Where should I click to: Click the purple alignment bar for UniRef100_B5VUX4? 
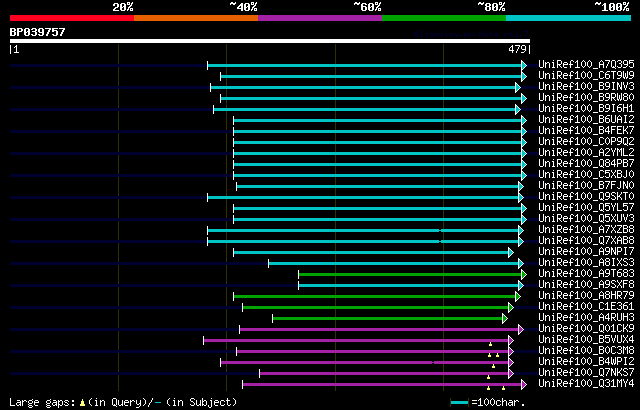tap(356, 341)
